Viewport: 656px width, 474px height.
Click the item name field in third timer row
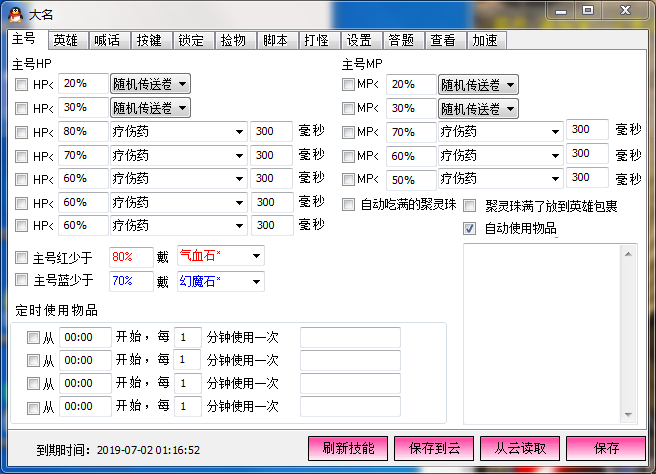350,383
